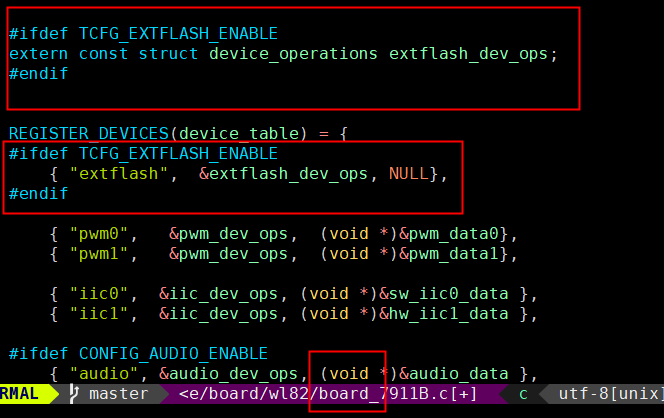
Task: Click the master branch name in status line
Action: pos(118,394)
